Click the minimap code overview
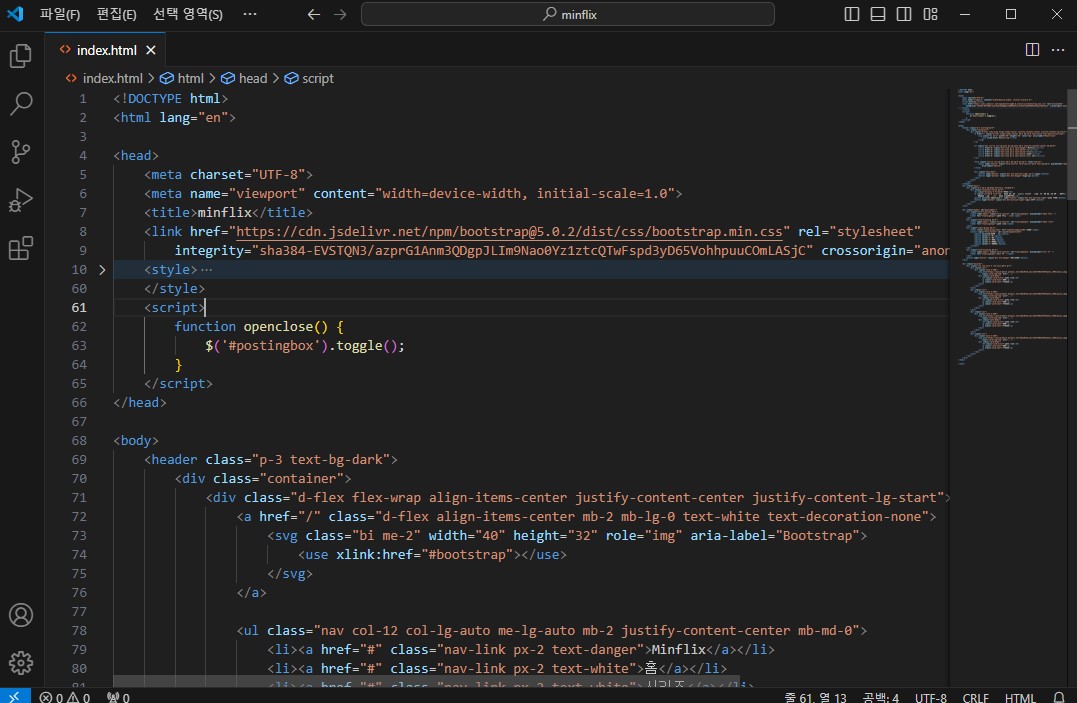The height and width of the screenshot is (703, 1077). [1011, 227]
